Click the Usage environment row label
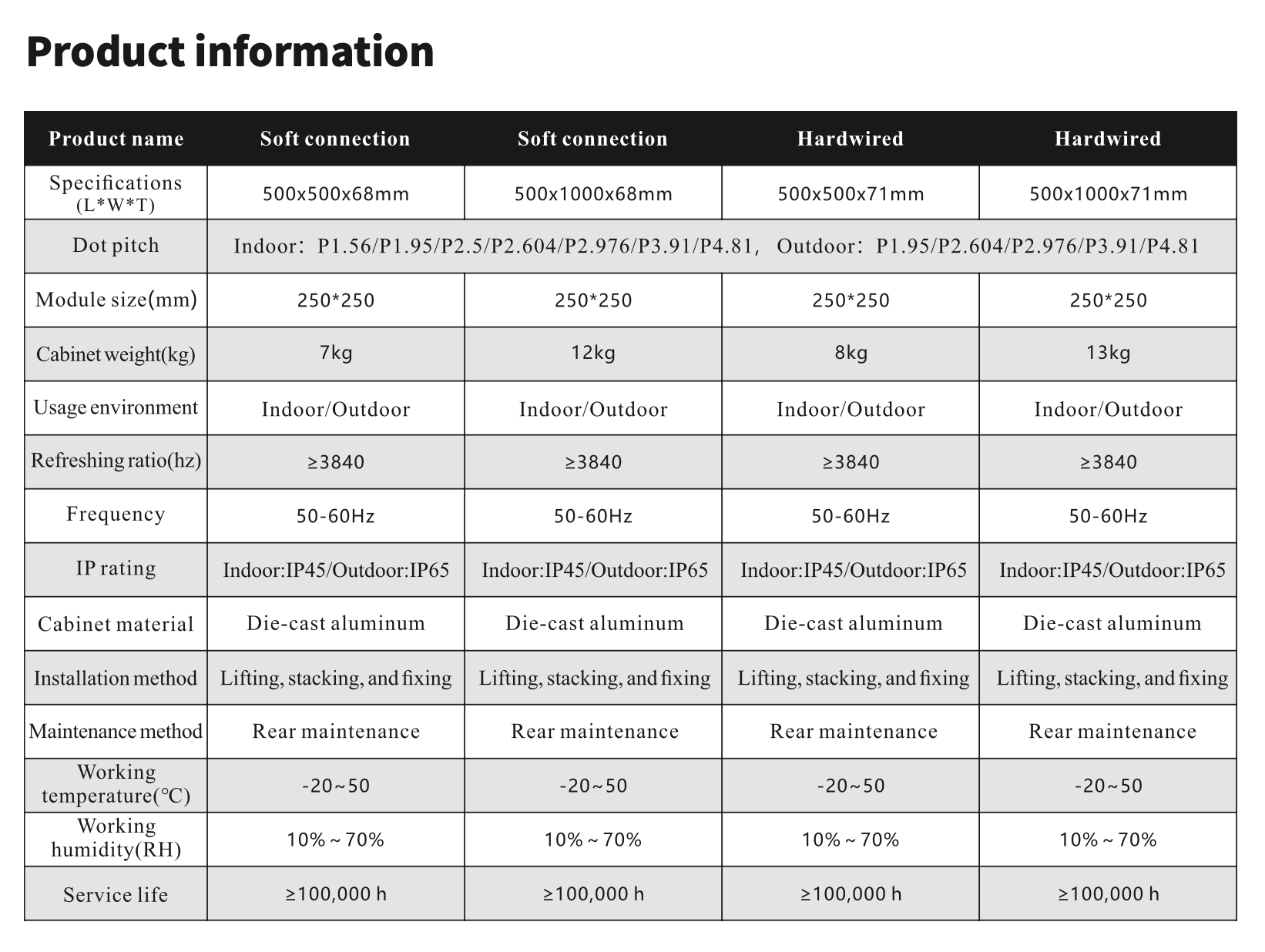This screenshot has height=952, width=1265. pos(116,407)
